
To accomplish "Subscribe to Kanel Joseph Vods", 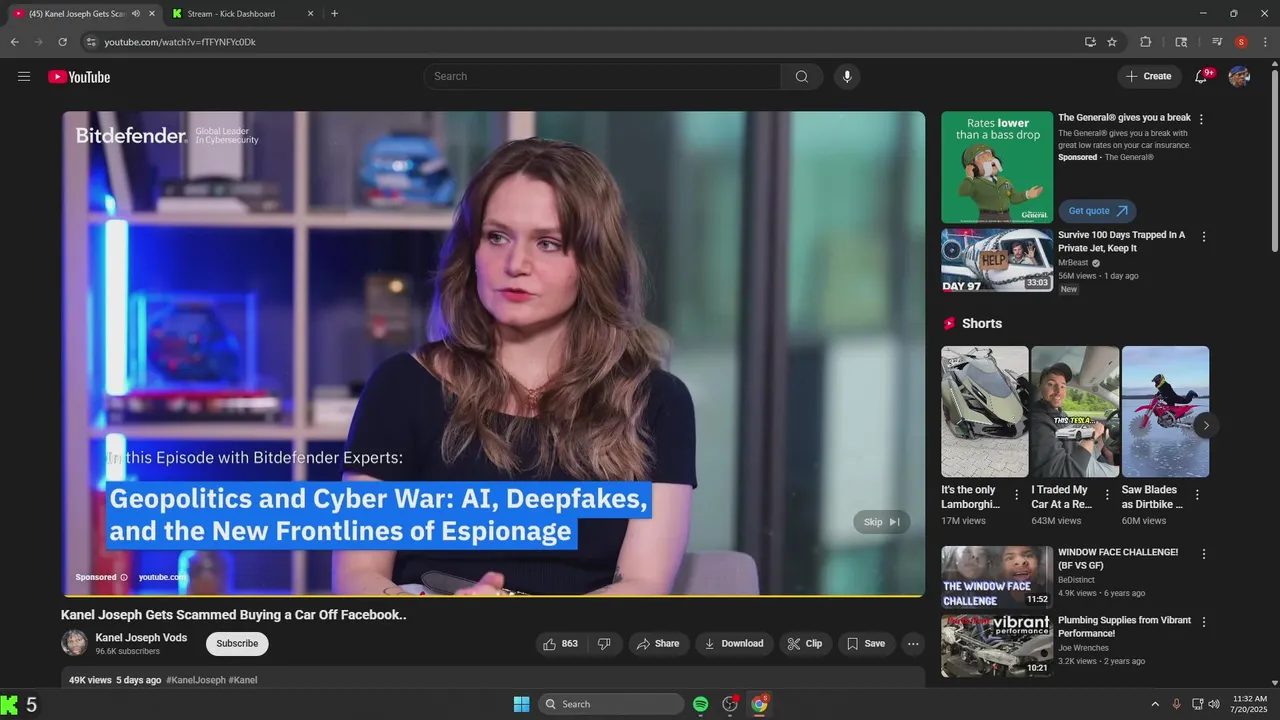I will [237, 644].
